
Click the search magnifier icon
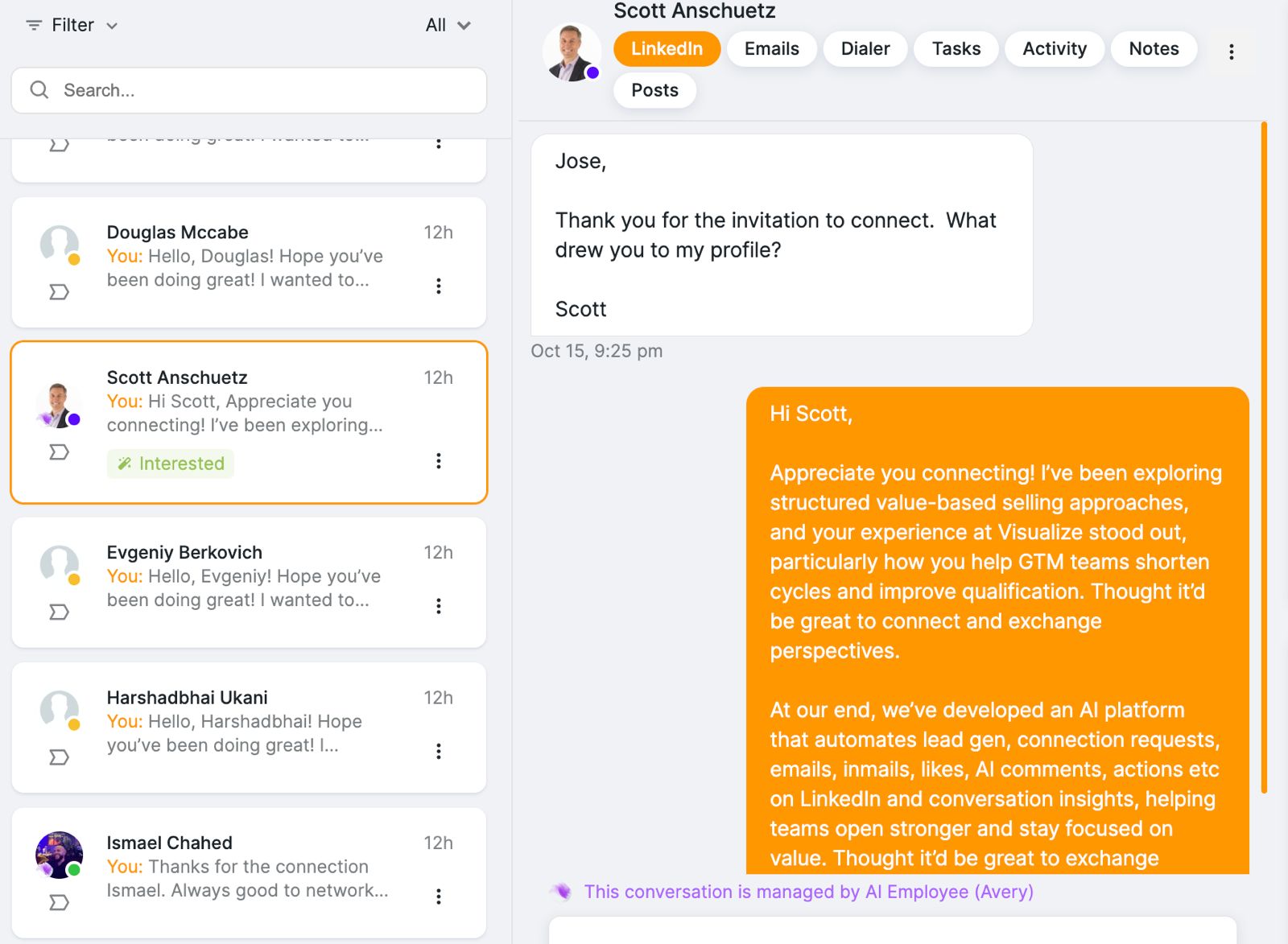coord(39,90)
